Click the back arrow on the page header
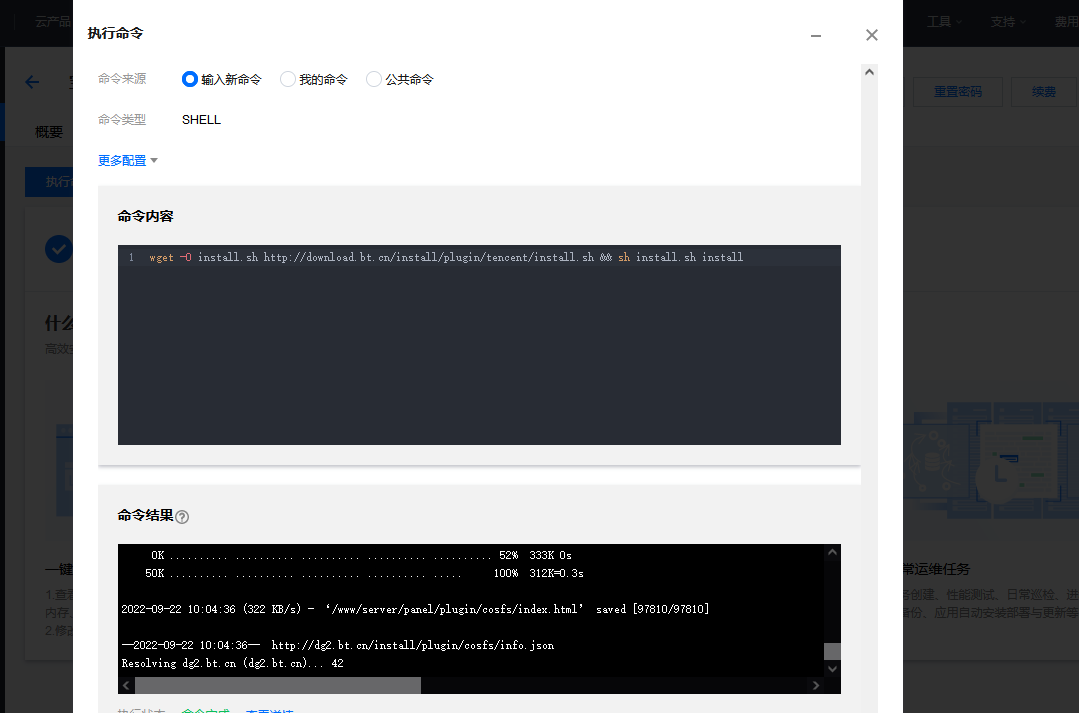 pyautogui.click(x=32, y=82)
